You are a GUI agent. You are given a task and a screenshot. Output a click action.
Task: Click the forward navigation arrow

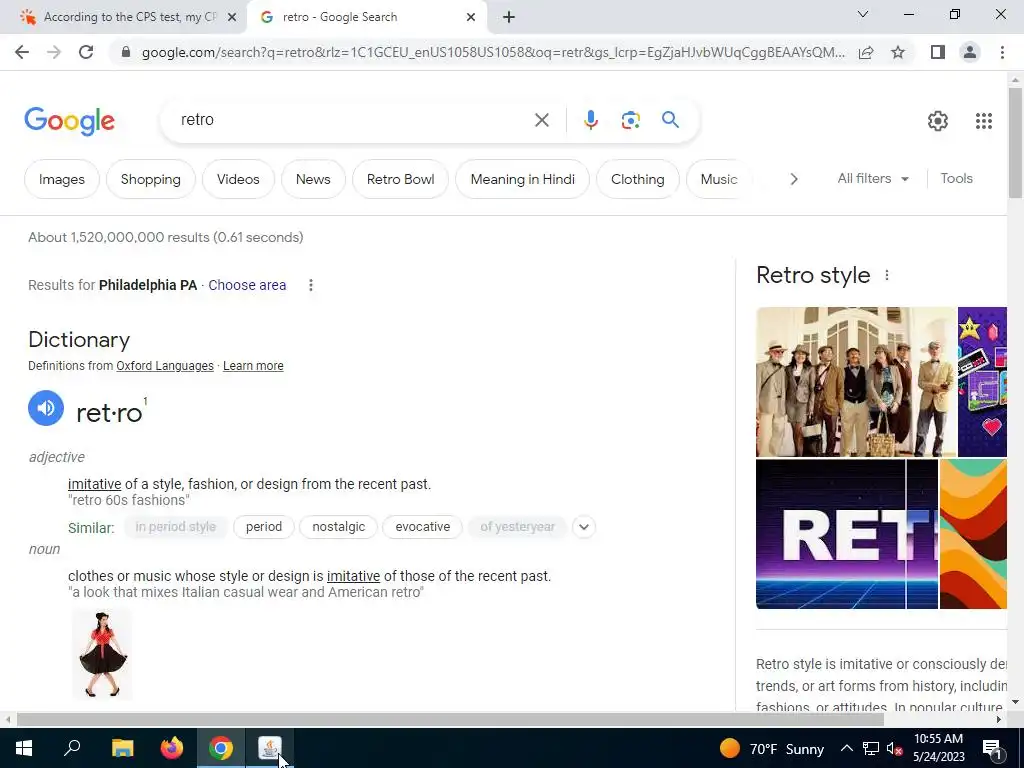pyautogui.click(x=54, y=52)
